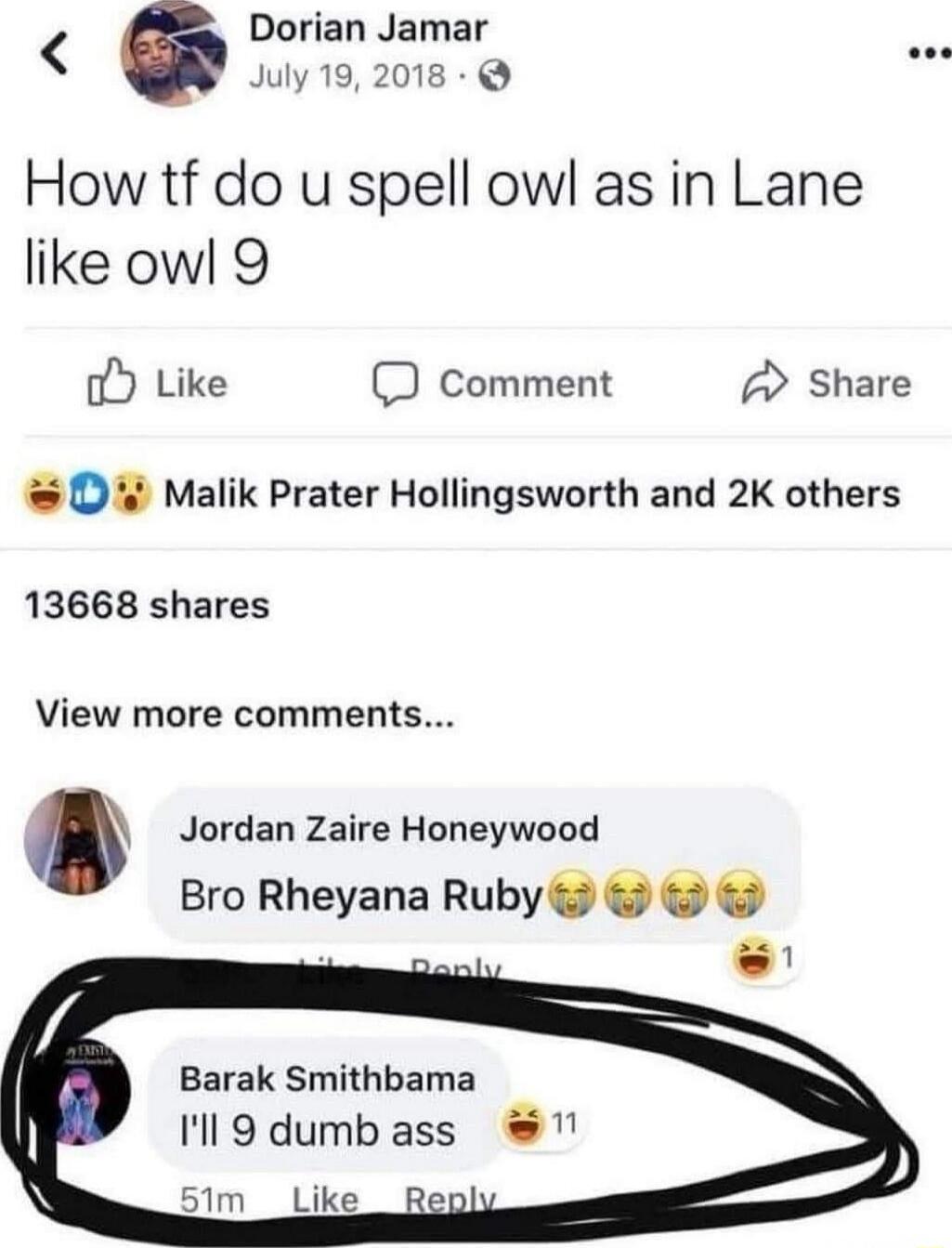
Task: Share the post via Share arrow
Action: (826, 384)
